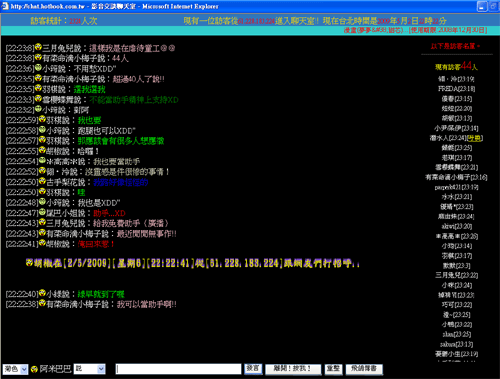500x379 pixels.
Task: Click the chat message input box
Action: coord(178,369)
